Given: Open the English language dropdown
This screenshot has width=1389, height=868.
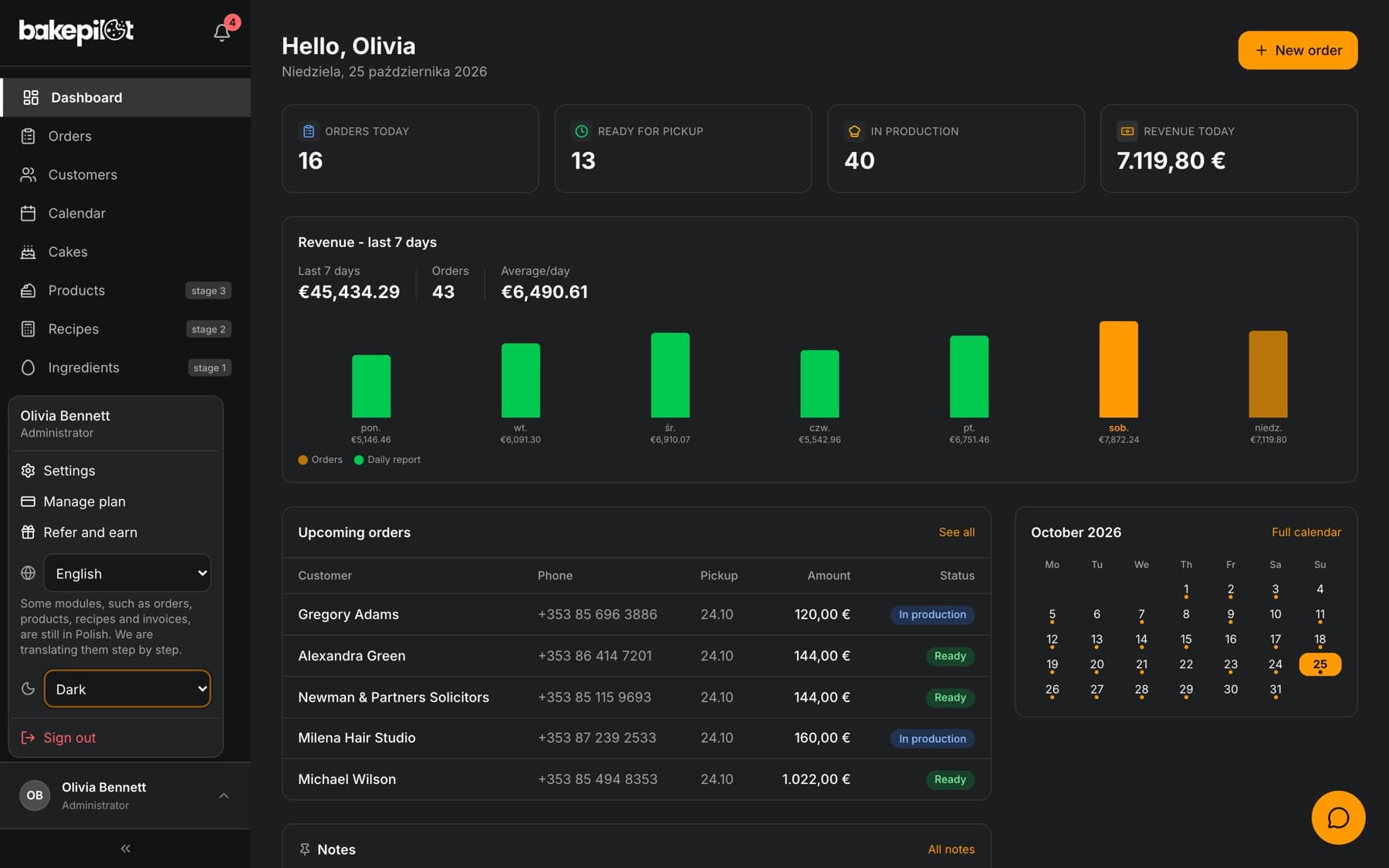Looking at the screenshot, I should click(x=127, y=573).
